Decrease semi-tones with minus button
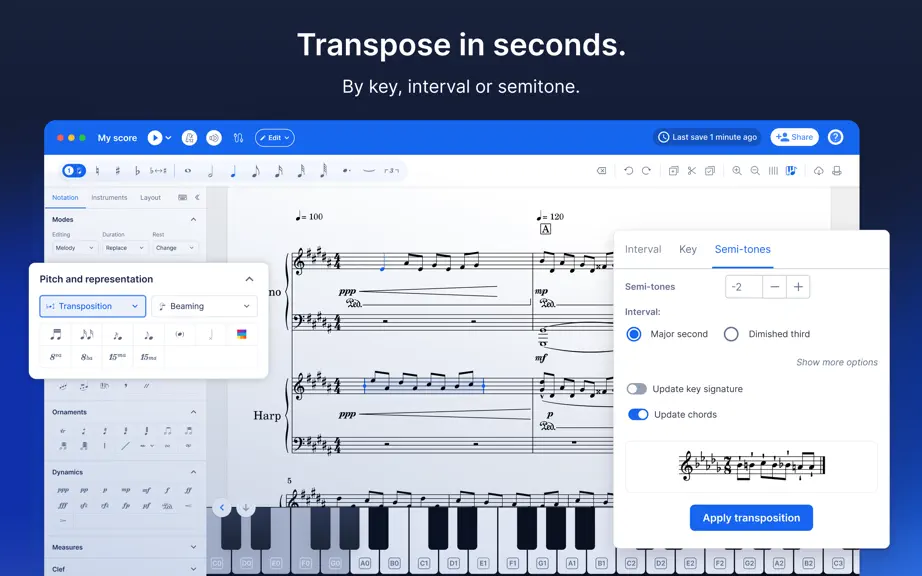This screenshot has width=922, height=576. point(774,287)
